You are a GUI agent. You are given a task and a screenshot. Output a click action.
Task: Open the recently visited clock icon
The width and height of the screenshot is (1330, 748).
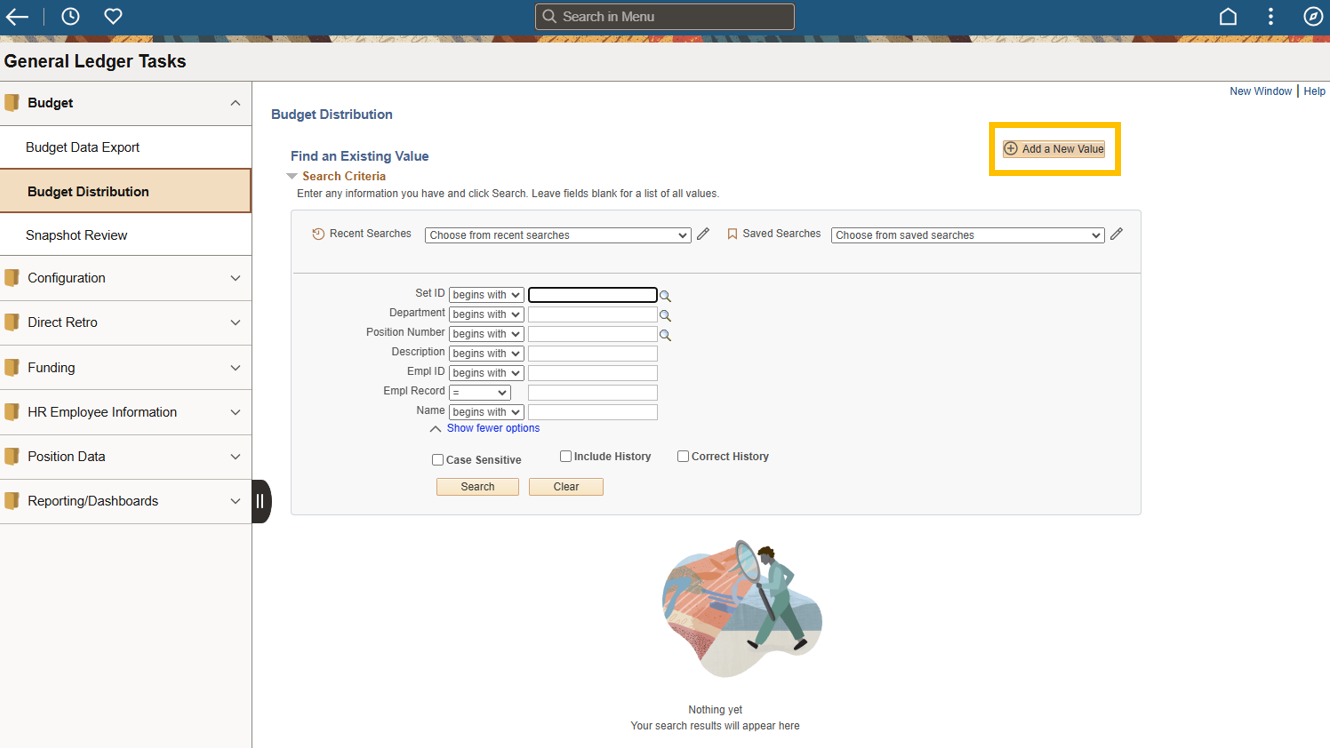pyautogui.click(x=70, y=17)
